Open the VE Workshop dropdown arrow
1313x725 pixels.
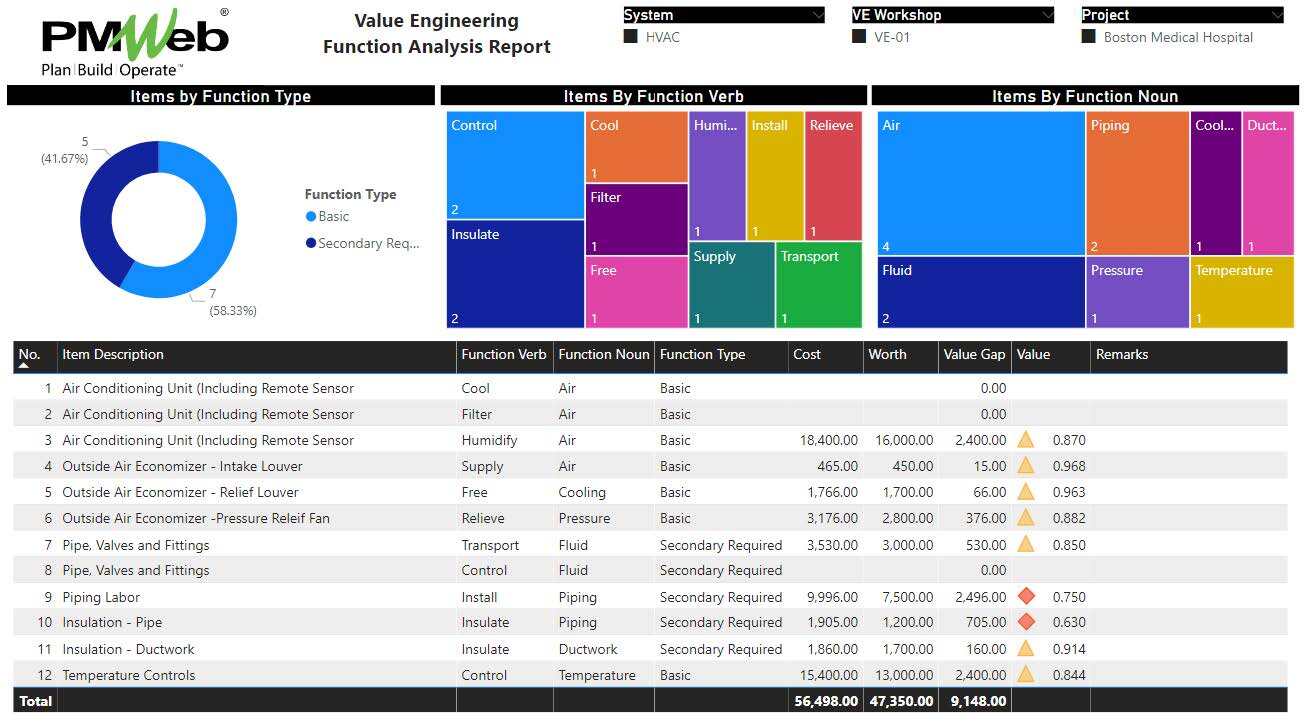point(1047,15)
